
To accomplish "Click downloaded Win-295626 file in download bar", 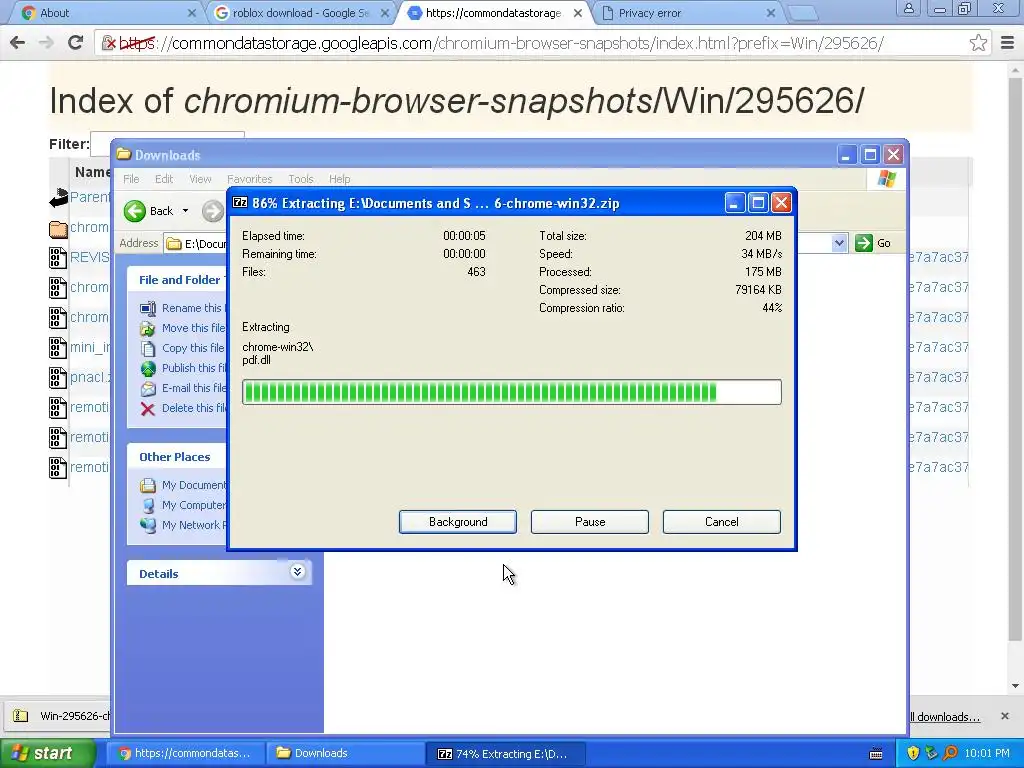I will point(59,716).
